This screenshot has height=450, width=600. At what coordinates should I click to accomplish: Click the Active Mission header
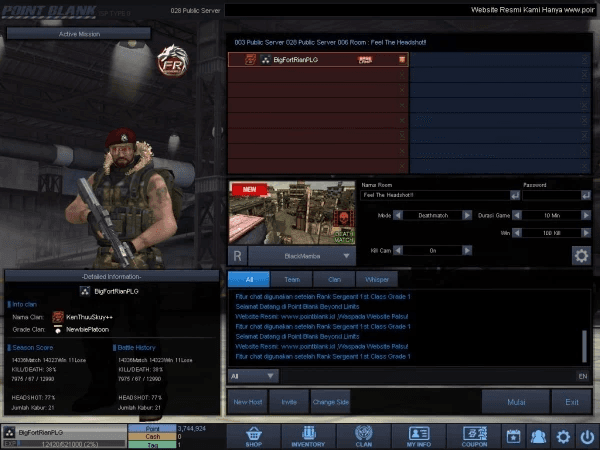(79, 34)
